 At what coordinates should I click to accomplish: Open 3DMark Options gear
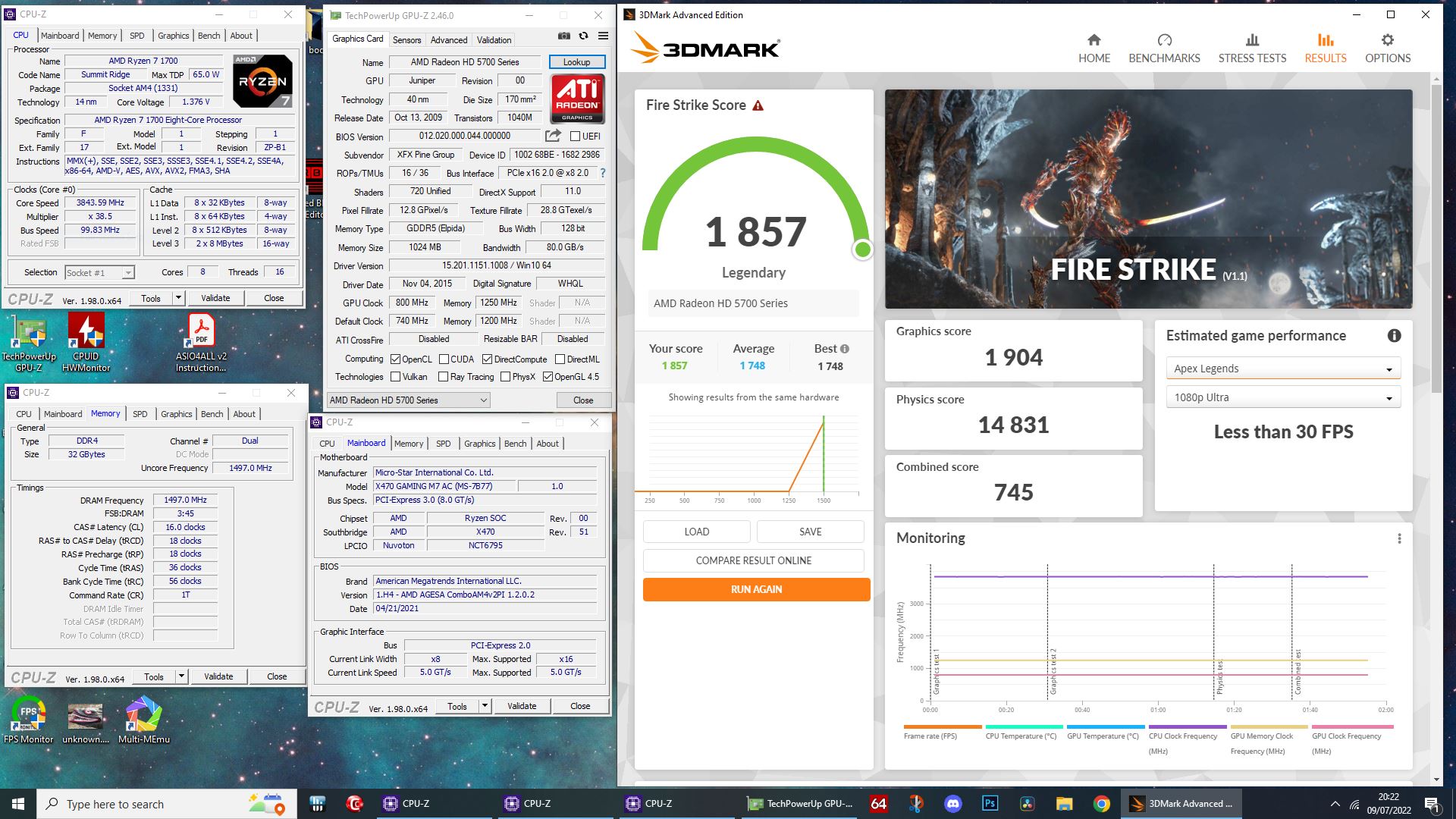click(1388, 49)
